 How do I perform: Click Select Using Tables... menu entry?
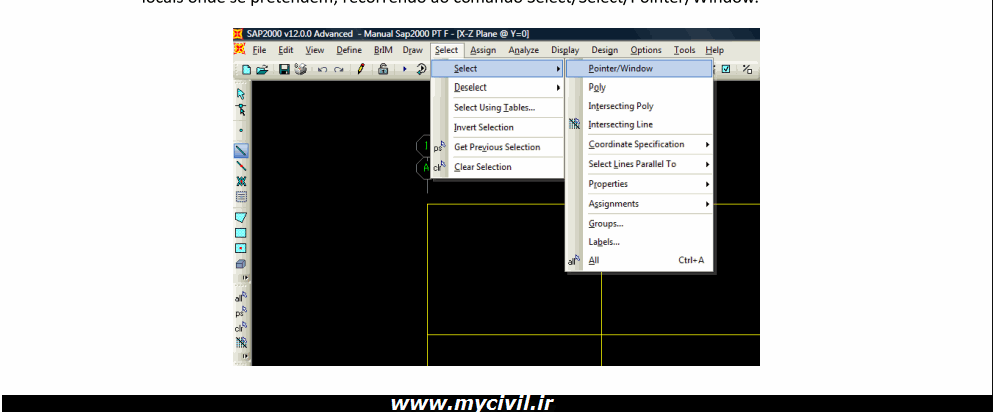click(x=498, y=108)
